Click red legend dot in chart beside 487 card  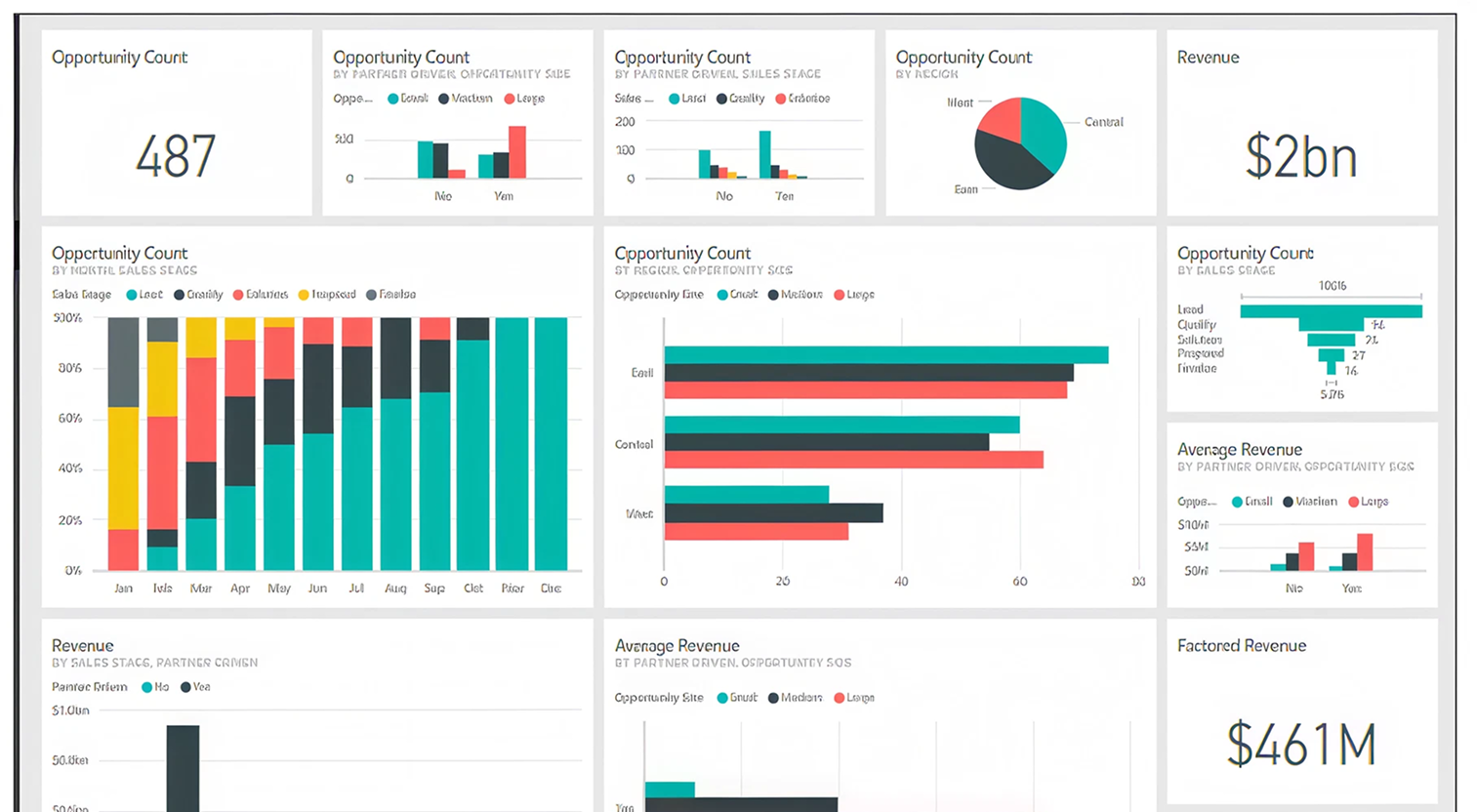click(510, 99)
